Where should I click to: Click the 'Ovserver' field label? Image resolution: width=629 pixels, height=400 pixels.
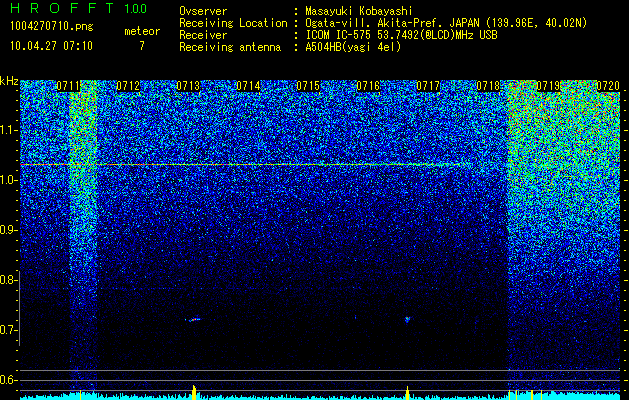[203, 11]
